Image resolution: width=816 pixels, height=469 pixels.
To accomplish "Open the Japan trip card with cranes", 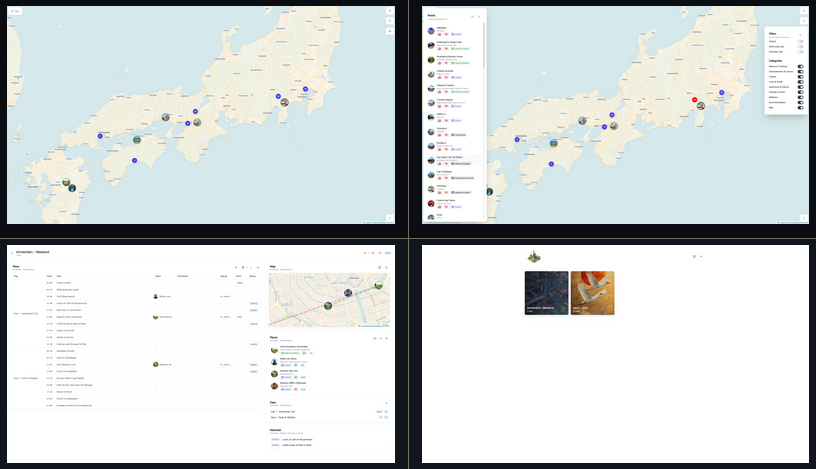I will pyautogui.click(x=592, y=293).
